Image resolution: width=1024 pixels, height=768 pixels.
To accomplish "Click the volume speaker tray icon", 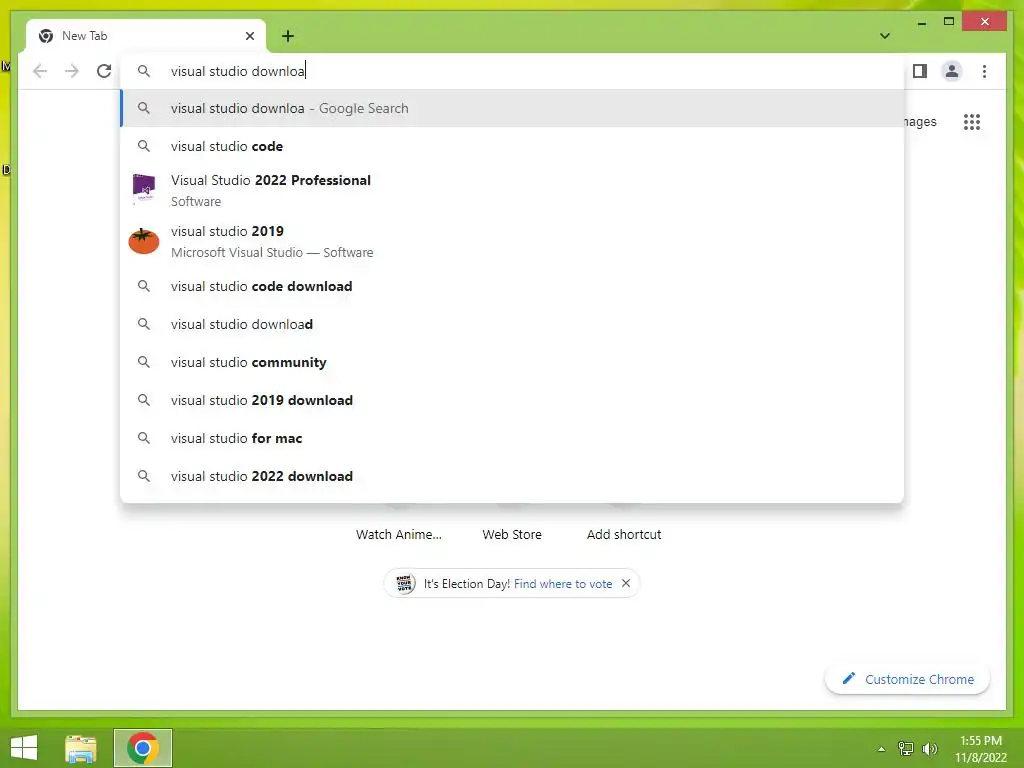I will coord(930,749).
